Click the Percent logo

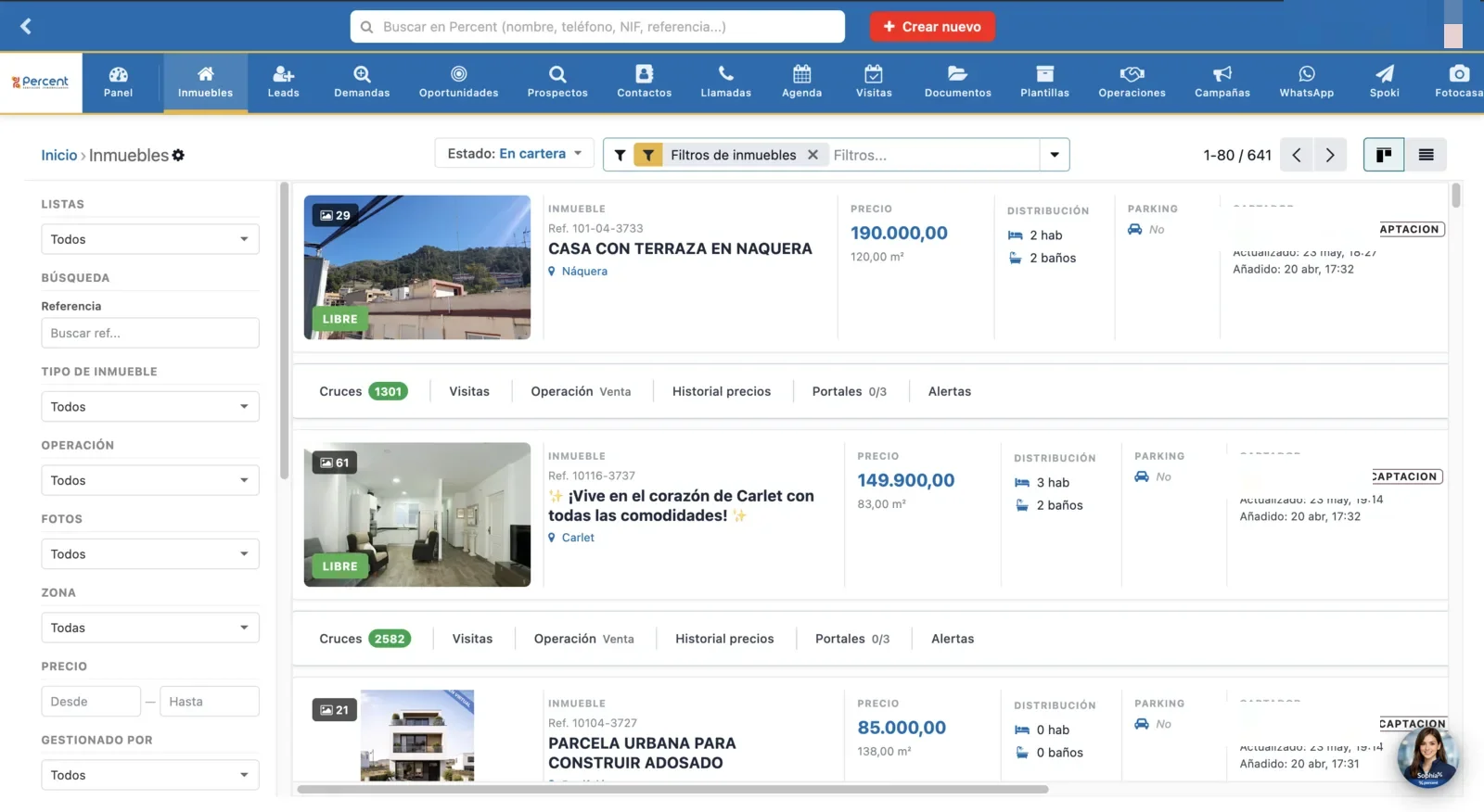(x=41, y=82)
